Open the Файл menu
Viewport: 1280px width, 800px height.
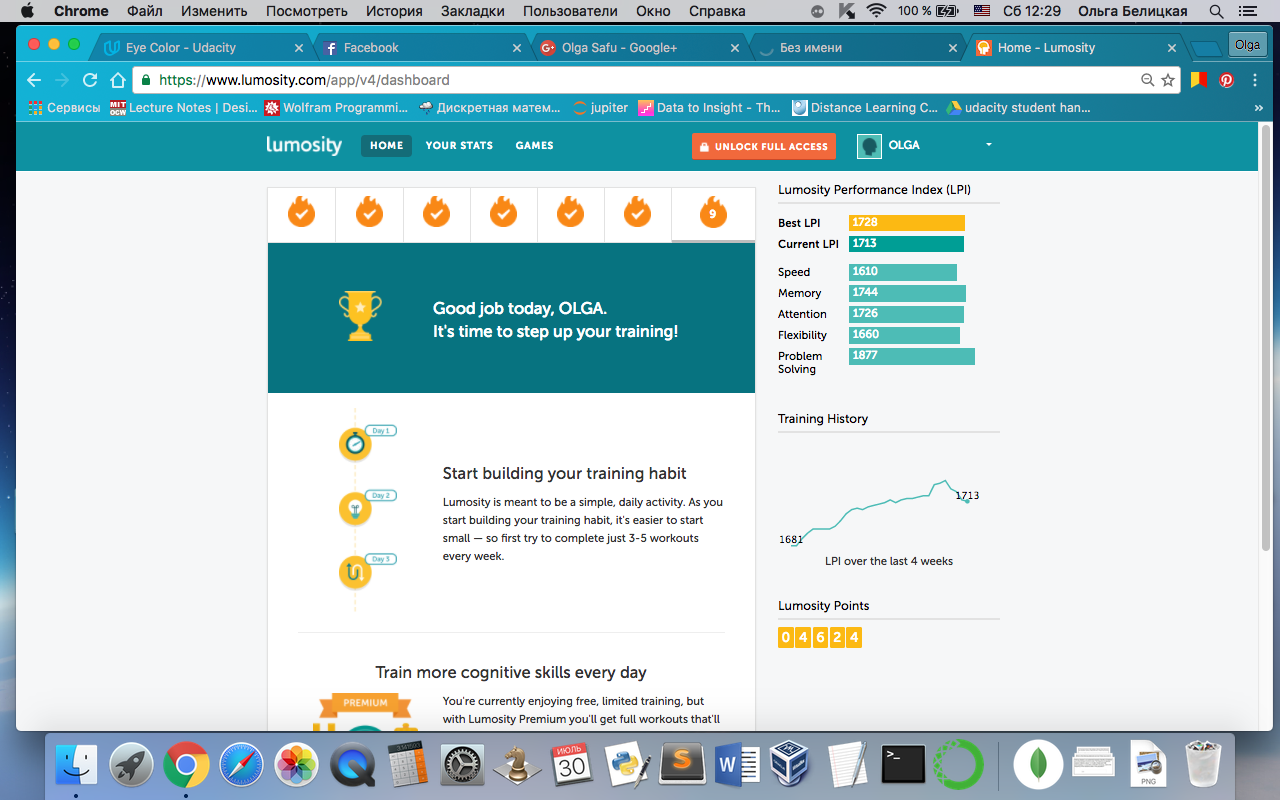(x=145, y=11)
